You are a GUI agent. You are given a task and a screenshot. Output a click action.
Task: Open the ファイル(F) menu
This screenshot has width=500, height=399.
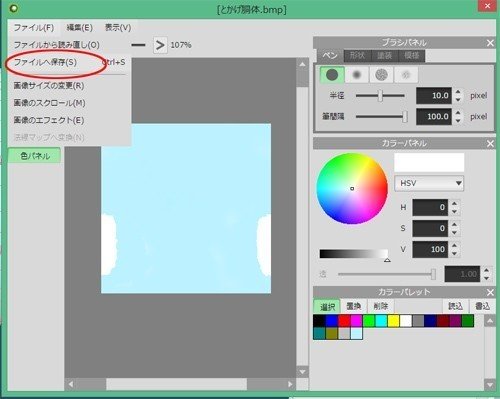[34, 28]
